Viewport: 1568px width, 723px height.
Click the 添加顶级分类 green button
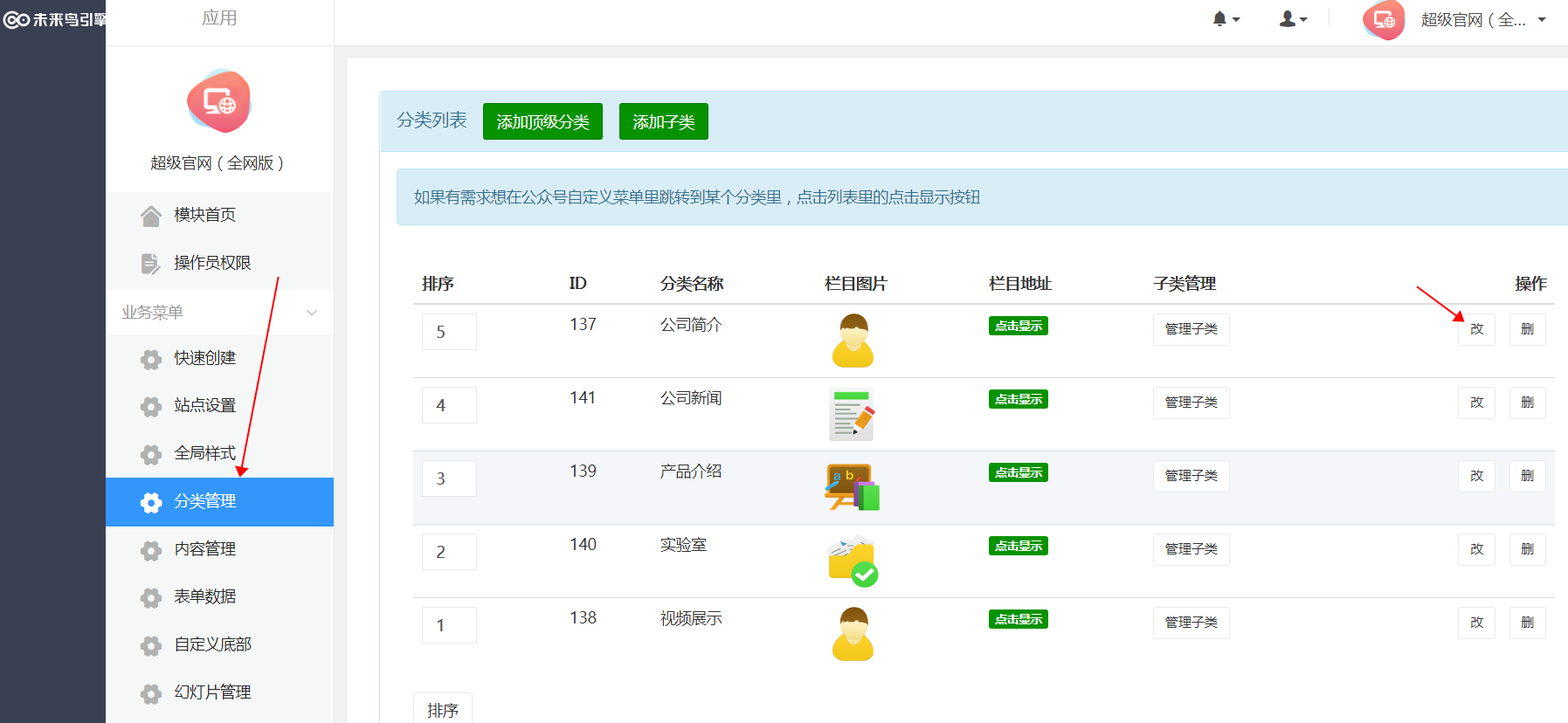coord(542,121)
